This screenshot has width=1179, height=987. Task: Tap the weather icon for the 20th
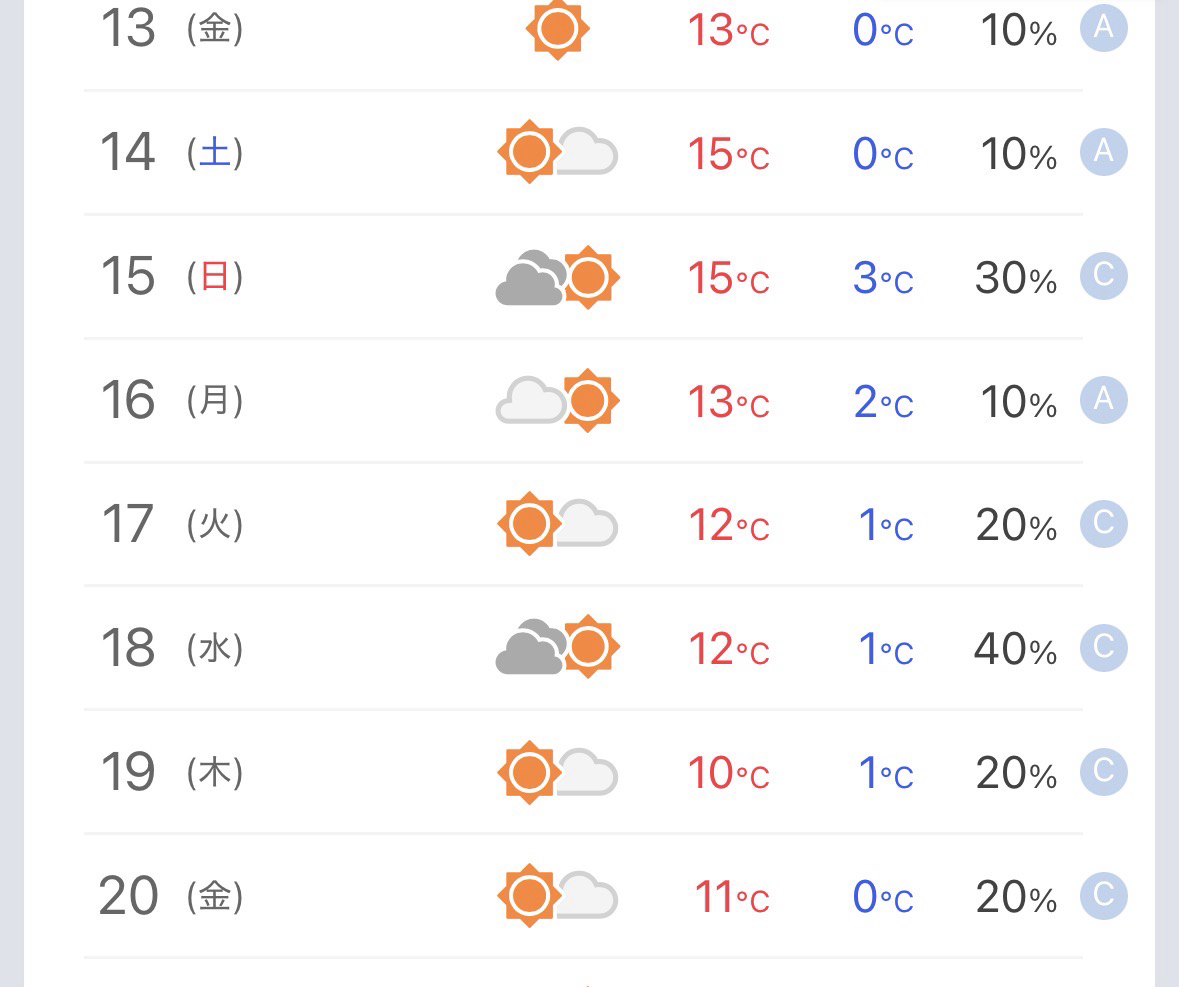557,895
